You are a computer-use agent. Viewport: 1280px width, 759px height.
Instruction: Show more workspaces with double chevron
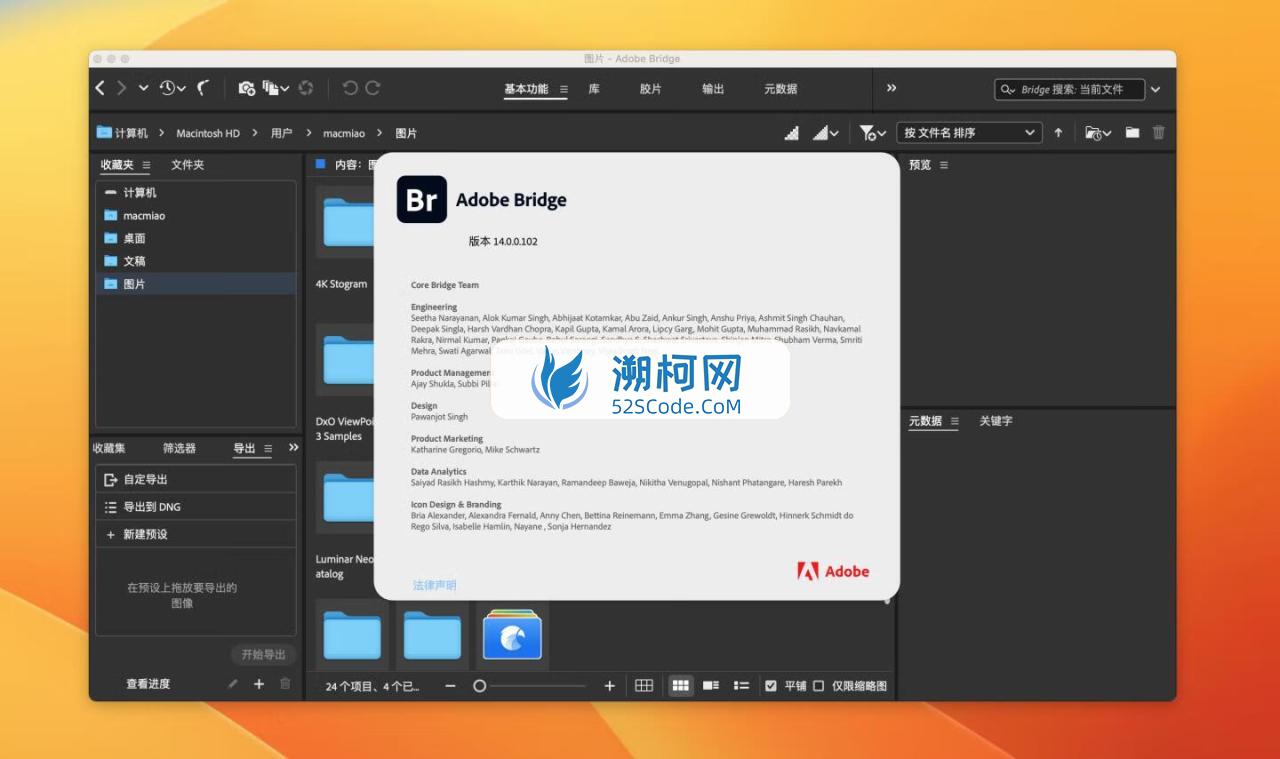tap(892, 88)
